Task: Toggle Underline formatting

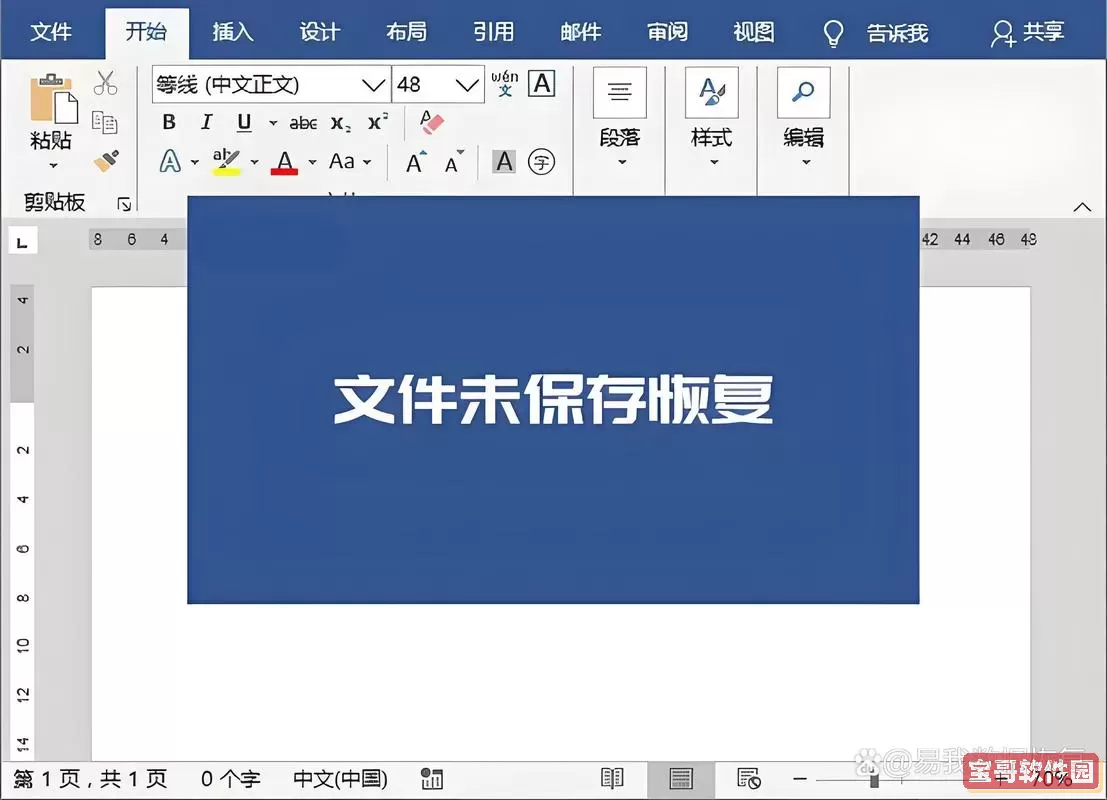Action: 244,123
